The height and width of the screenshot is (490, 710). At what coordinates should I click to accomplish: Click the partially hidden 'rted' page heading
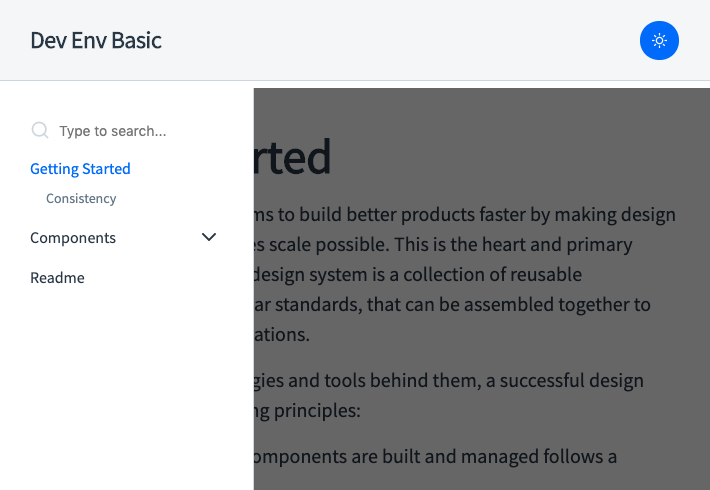coord(293,157)
